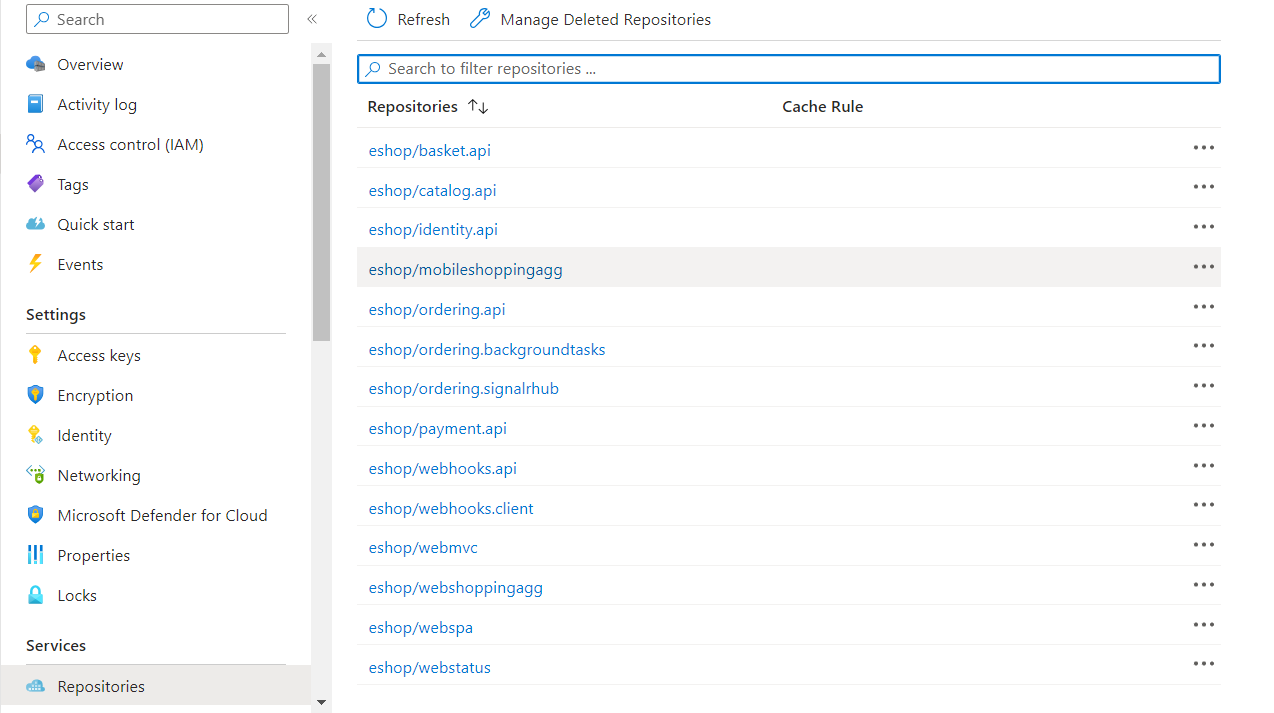Image resolution: width=1274 pixels, height=713 pixels.
Task: Toggle sort order on the Repositories column
Action: 477,106
